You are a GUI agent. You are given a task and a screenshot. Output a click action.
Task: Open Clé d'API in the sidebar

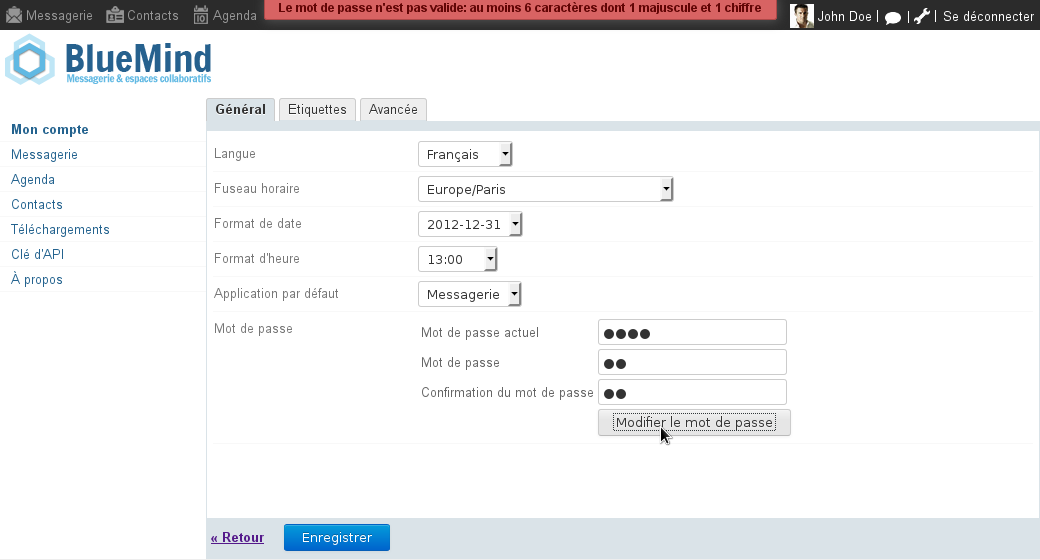click(37, 255)
